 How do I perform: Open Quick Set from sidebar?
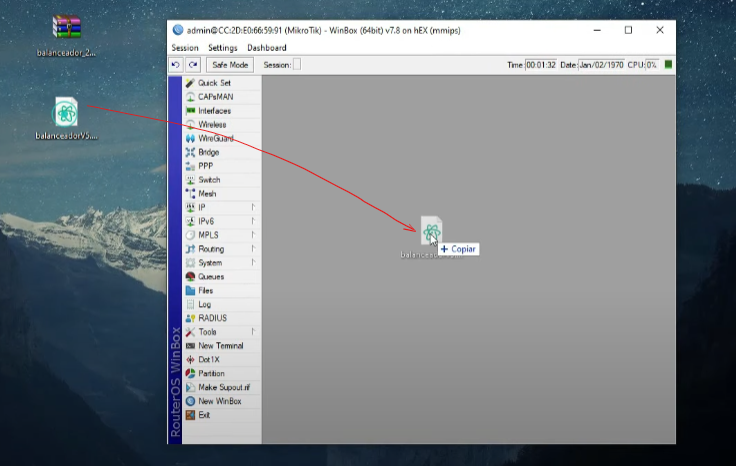tap(213, 83)
